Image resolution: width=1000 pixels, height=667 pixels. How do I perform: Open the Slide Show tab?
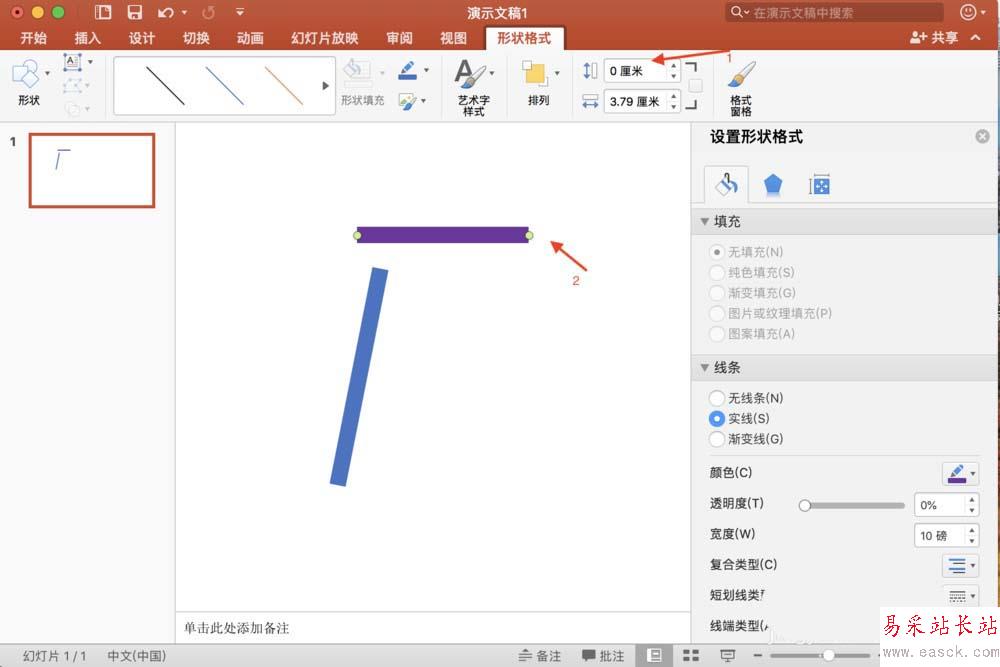325,38
